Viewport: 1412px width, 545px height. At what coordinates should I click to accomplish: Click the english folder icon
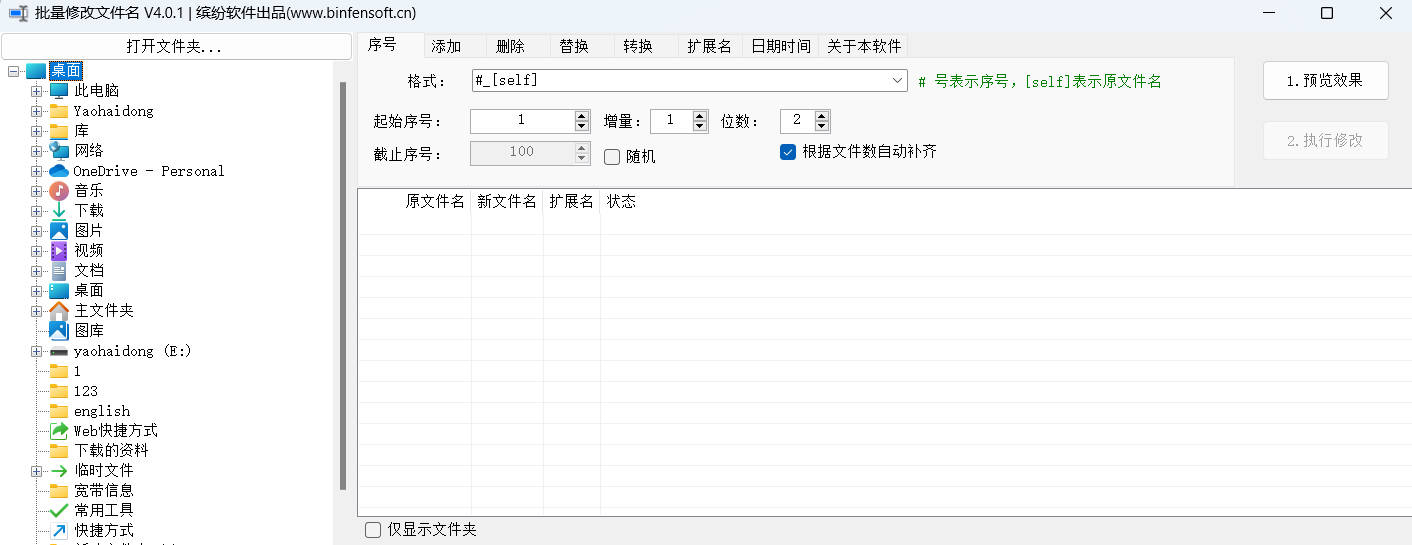pos(59,411)
